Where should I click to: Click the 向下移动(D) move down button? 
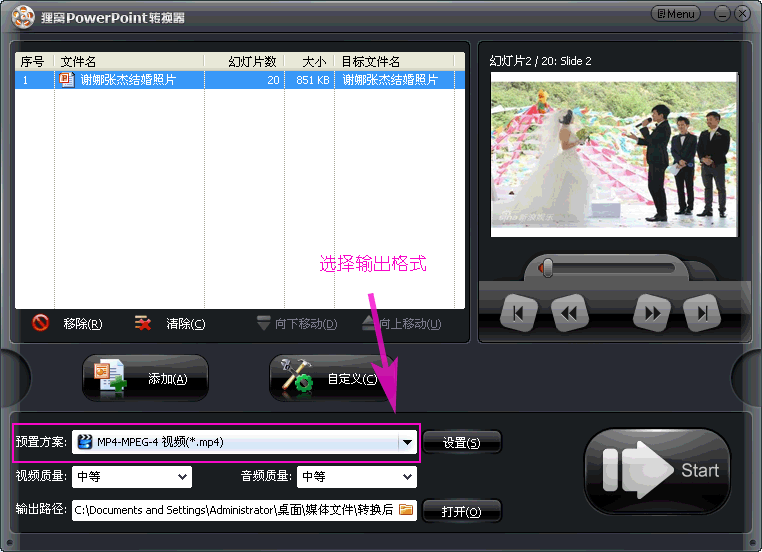(x=297, y=323)
